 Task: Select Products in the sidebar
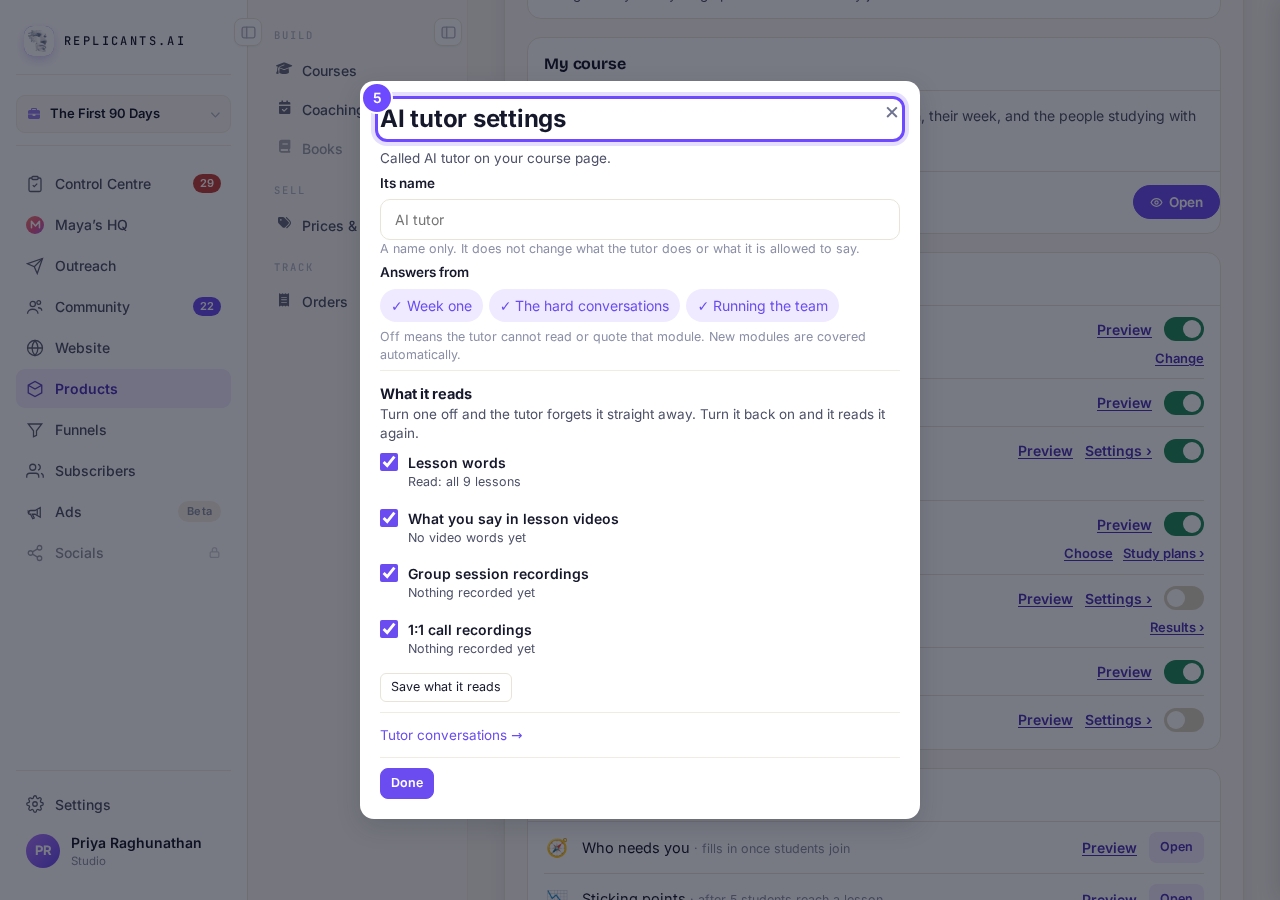(x=123, y=389)
